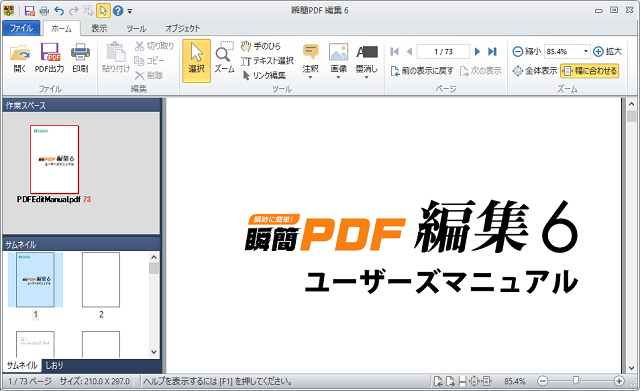Open the quick access toolbar customize arrow

(130, 11)
